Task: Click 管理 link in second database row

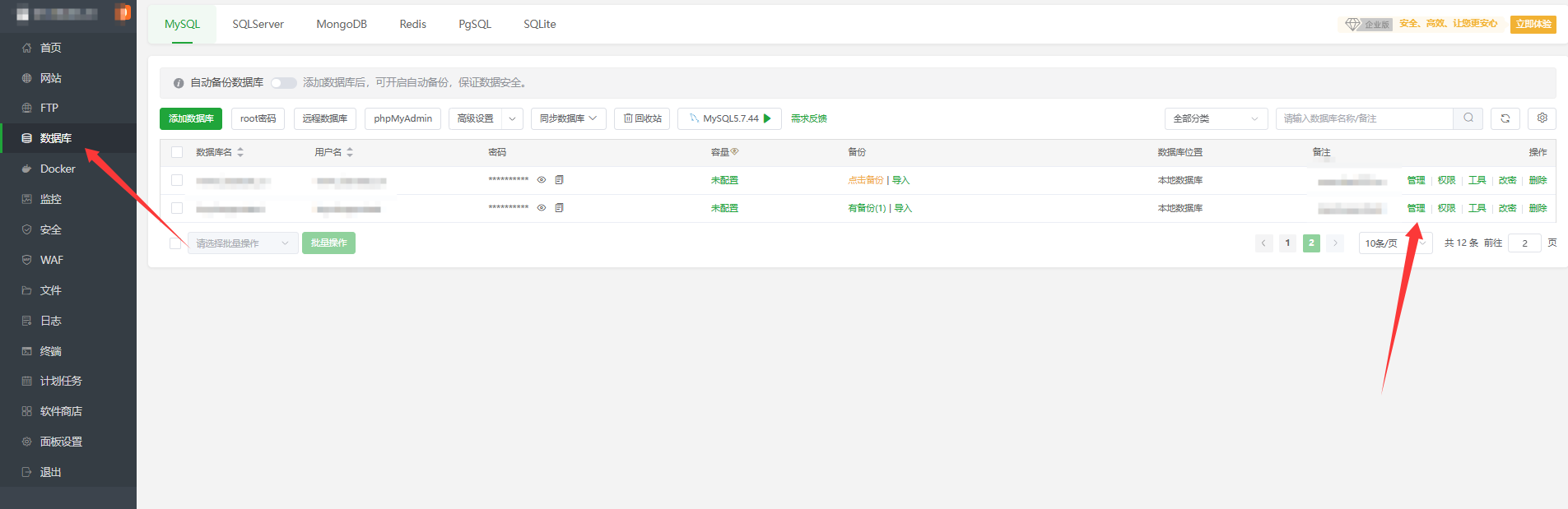Action: tap(1416, 208)
